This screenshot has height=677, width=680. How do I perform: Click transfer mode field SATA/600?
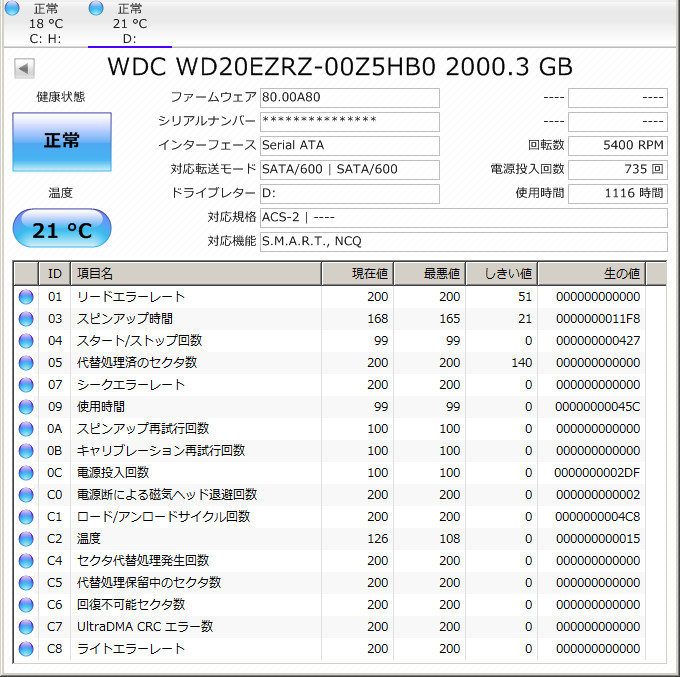click(350, 169)
